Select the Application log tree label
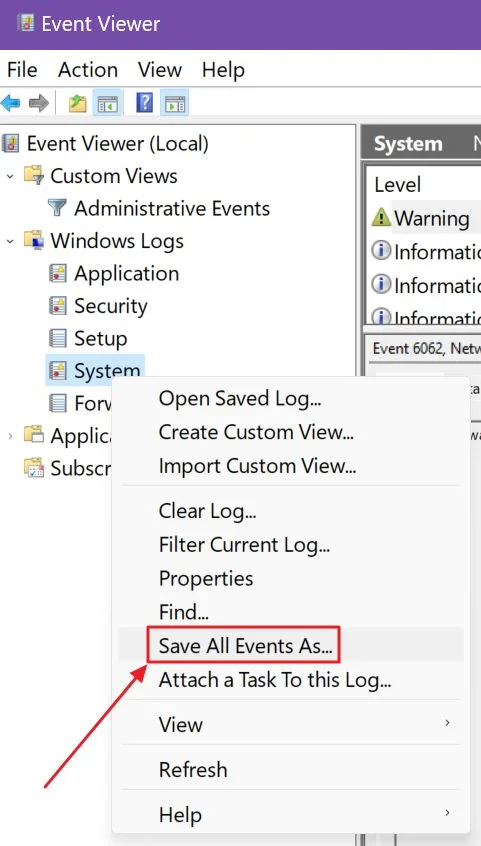481x846 pixels. [127, 274]
